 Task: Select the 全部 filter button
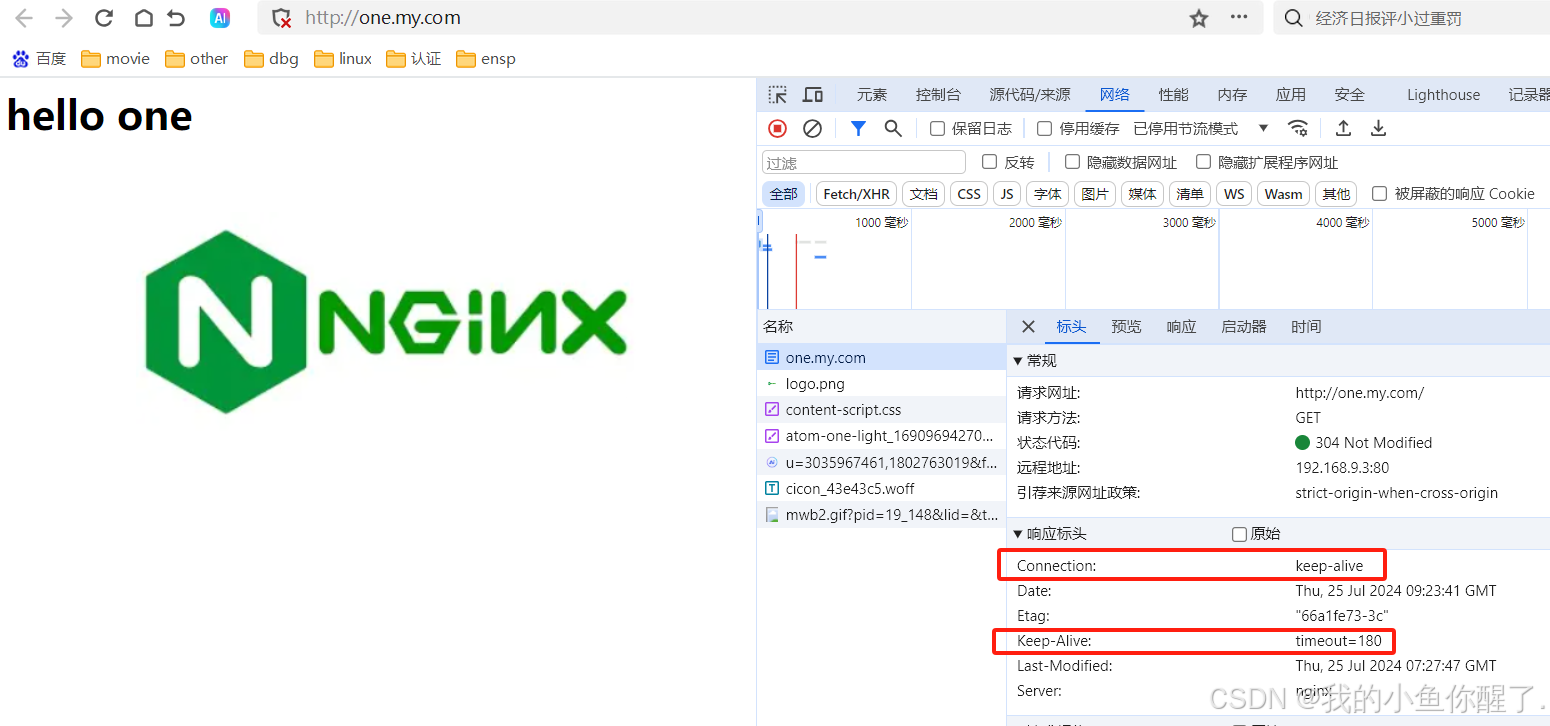784,194
